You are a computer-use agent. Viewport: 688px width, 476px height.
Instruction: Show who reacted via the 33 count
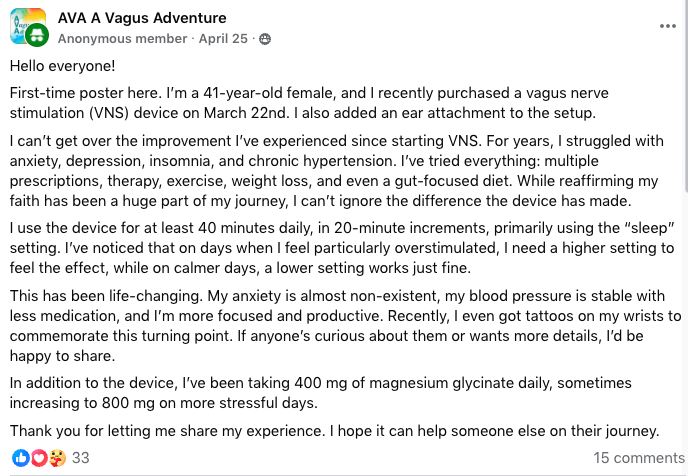pyautogui.click(x=81, y=458)
